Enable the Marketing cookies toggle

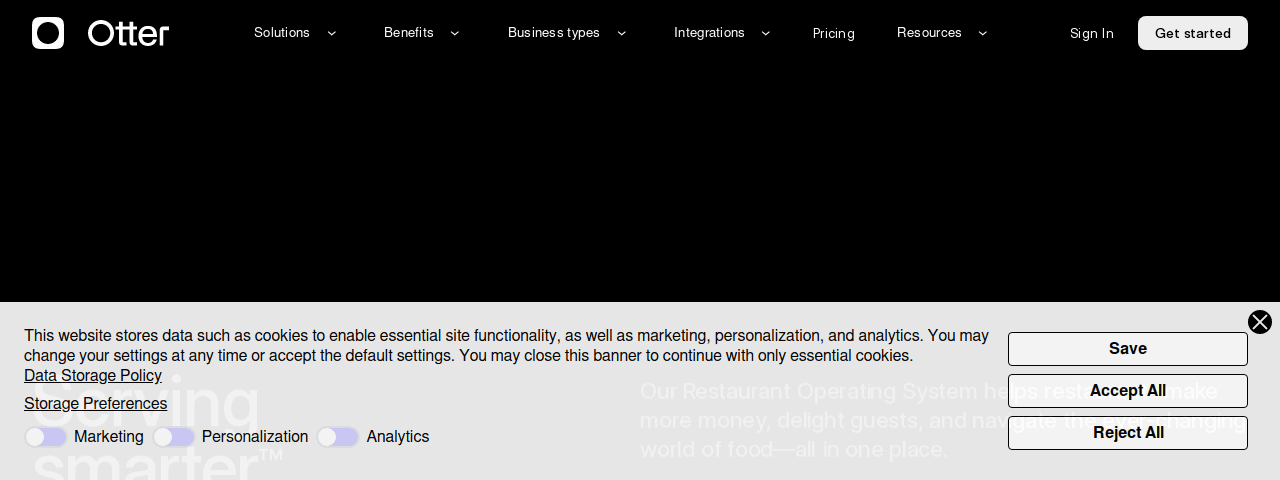coord(46,437)
